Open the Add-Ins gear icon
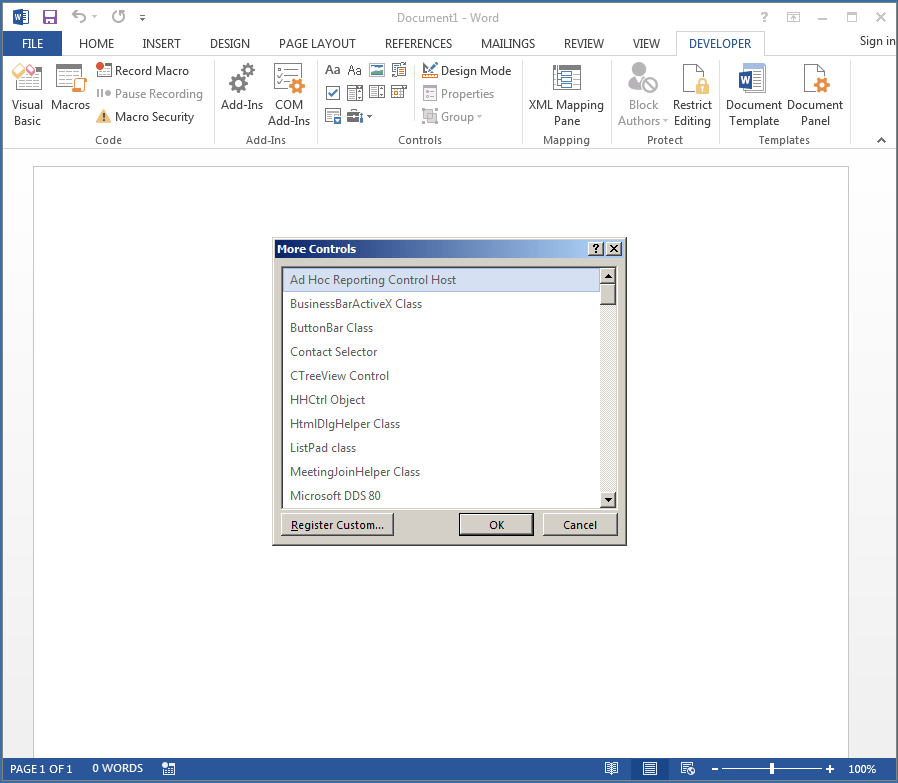Screen dimensions: 898x783 [x=242, y=88]
